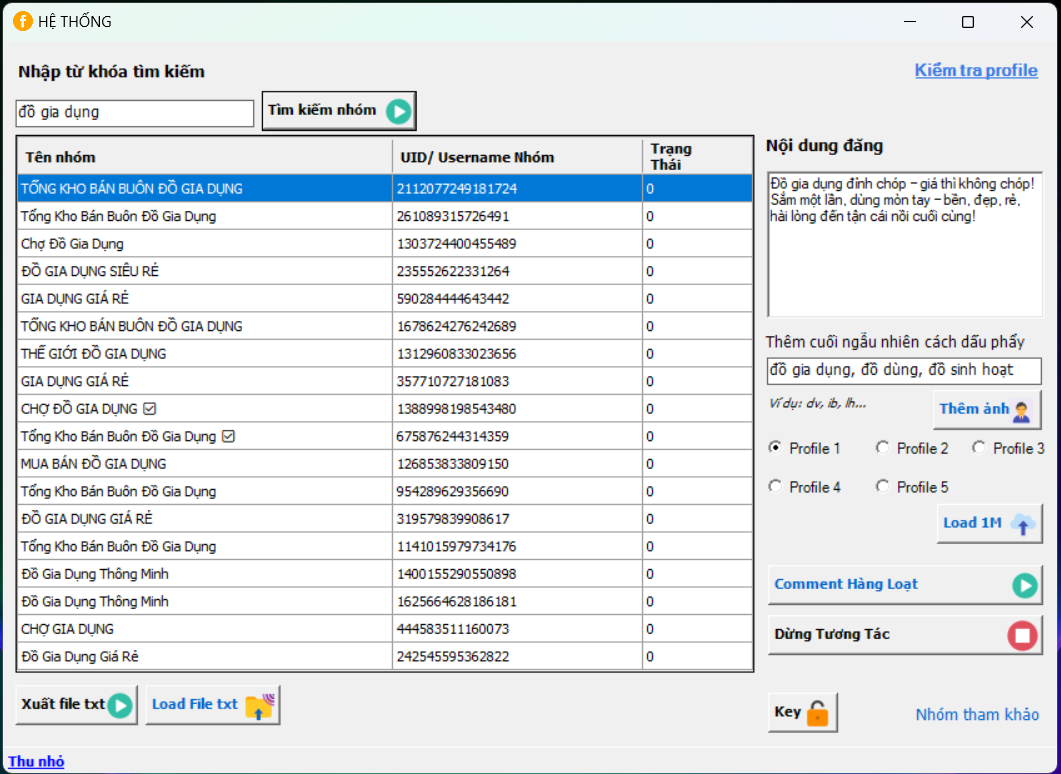Select the Profile 1 radio button
This screenshot has height=774, width=1061.
pyautogui.click(x=775, y=448)
